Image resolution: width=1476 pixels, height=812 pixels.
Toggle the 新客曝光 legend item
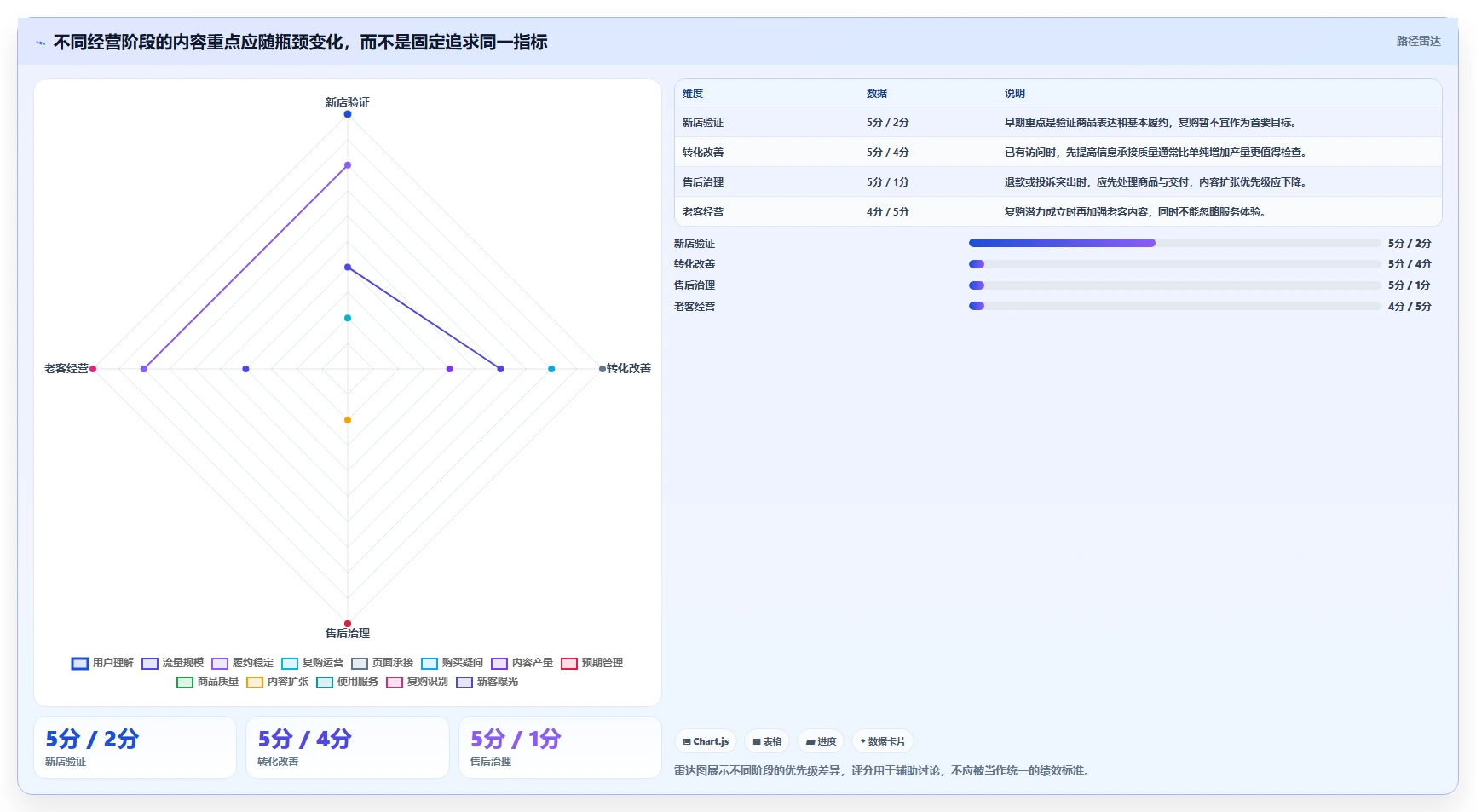coord(487,682)
